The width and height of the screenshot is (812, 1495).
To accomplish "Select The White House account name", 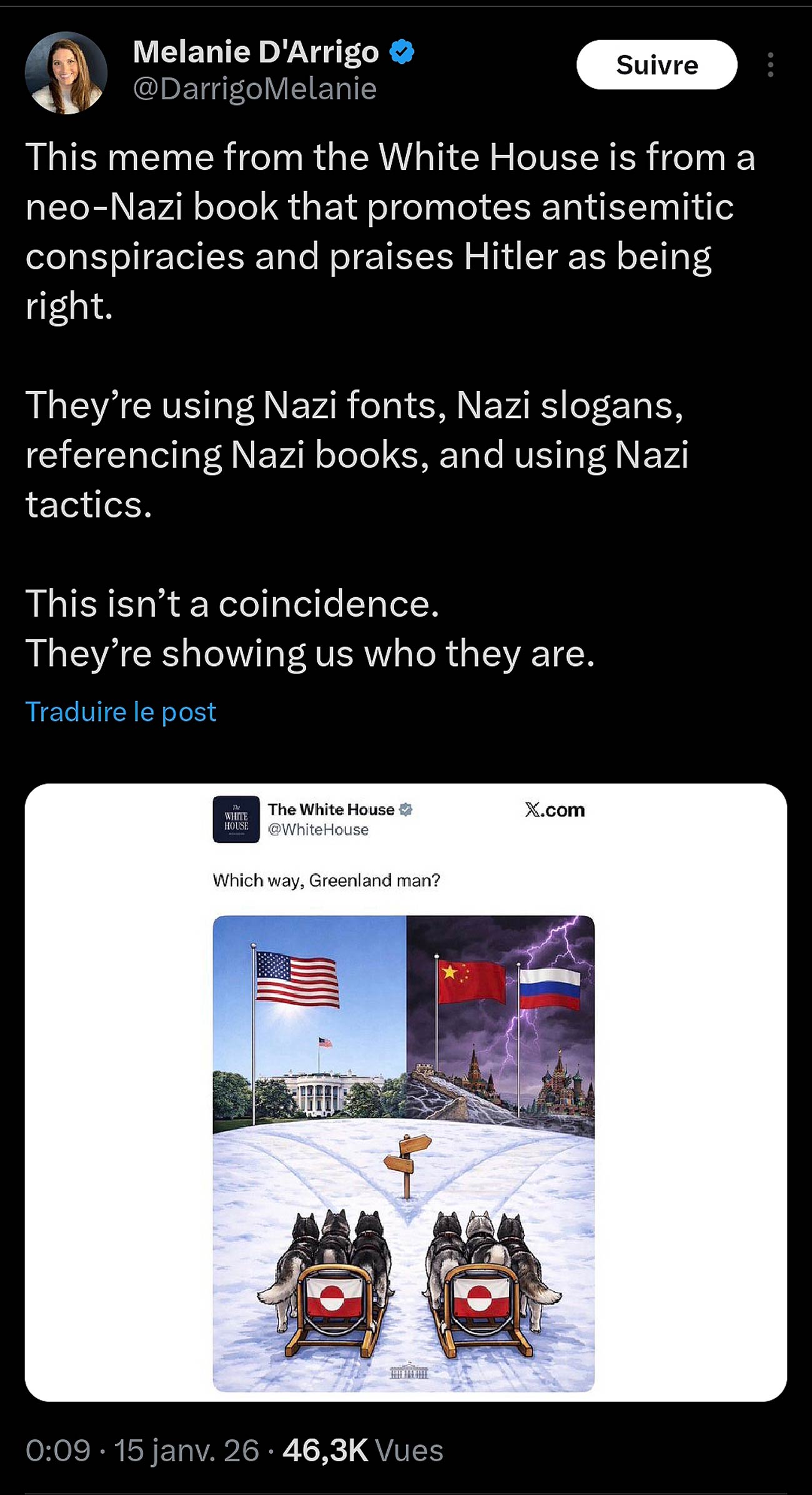I will [x=331, y=810].
